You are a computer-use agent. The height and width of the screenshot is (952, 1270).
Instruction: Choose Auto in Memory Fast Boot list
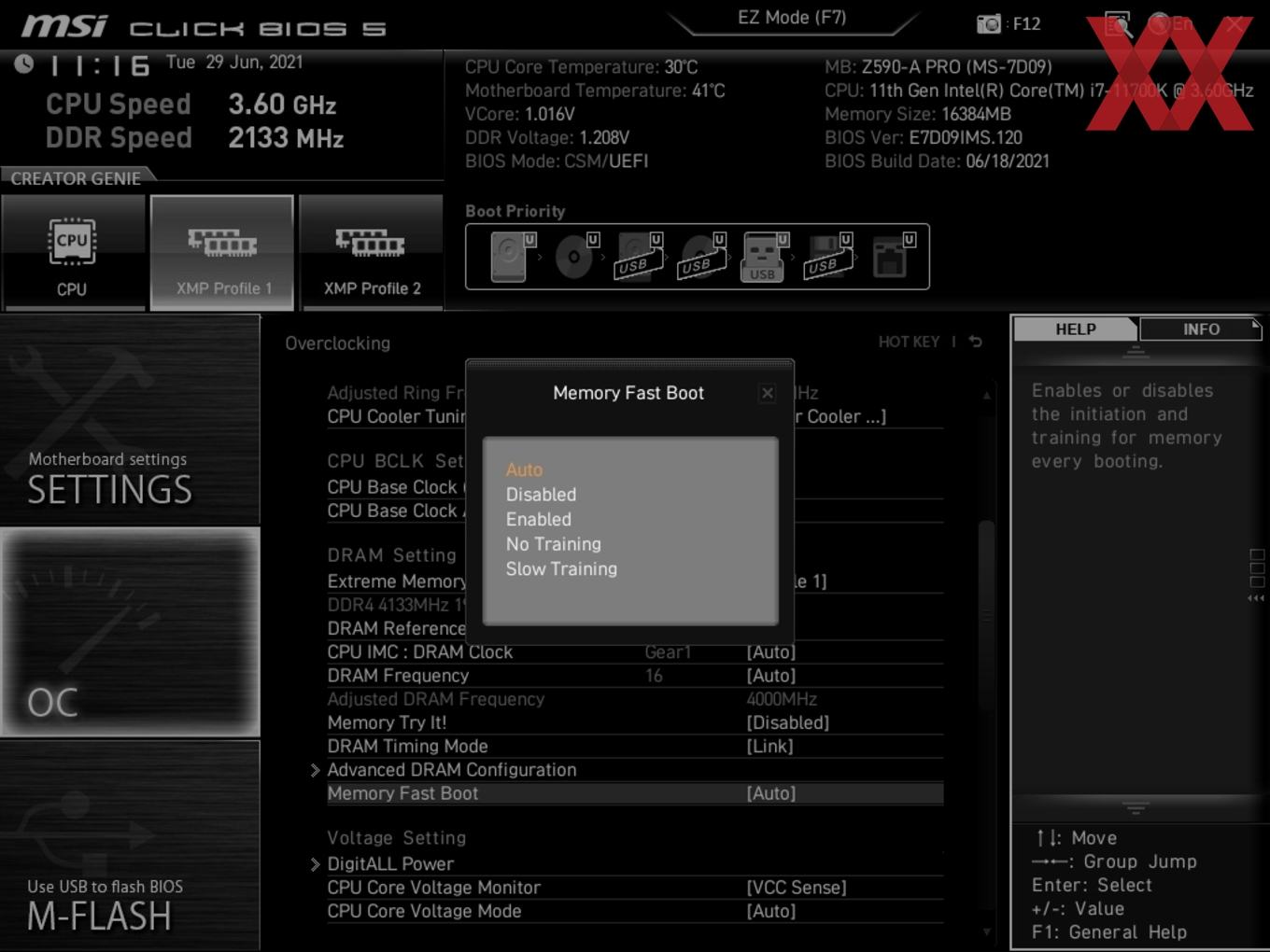(x=524, y=469)
